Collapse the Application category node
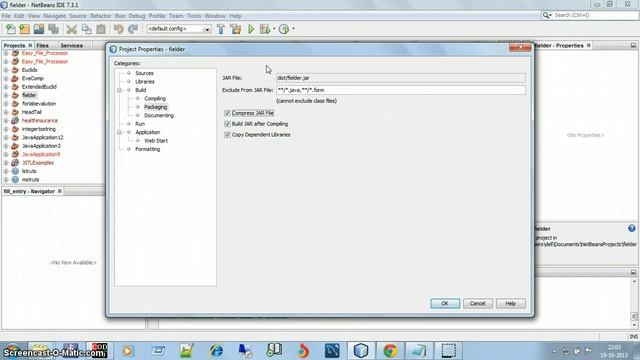The width and height of the screenshot is (640, 360). pyautogui.click(x=120, y=132)
